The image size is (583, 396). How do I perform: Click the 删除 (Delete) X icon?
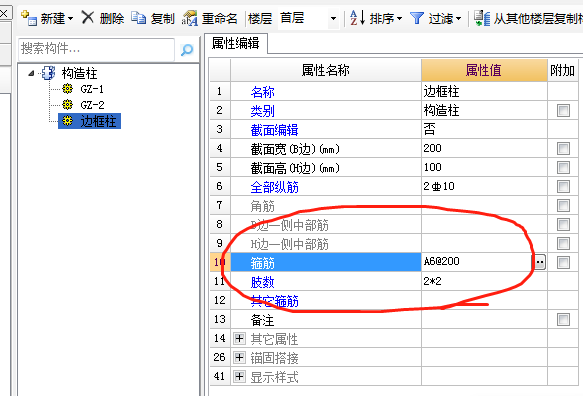[x=88, y=17]
